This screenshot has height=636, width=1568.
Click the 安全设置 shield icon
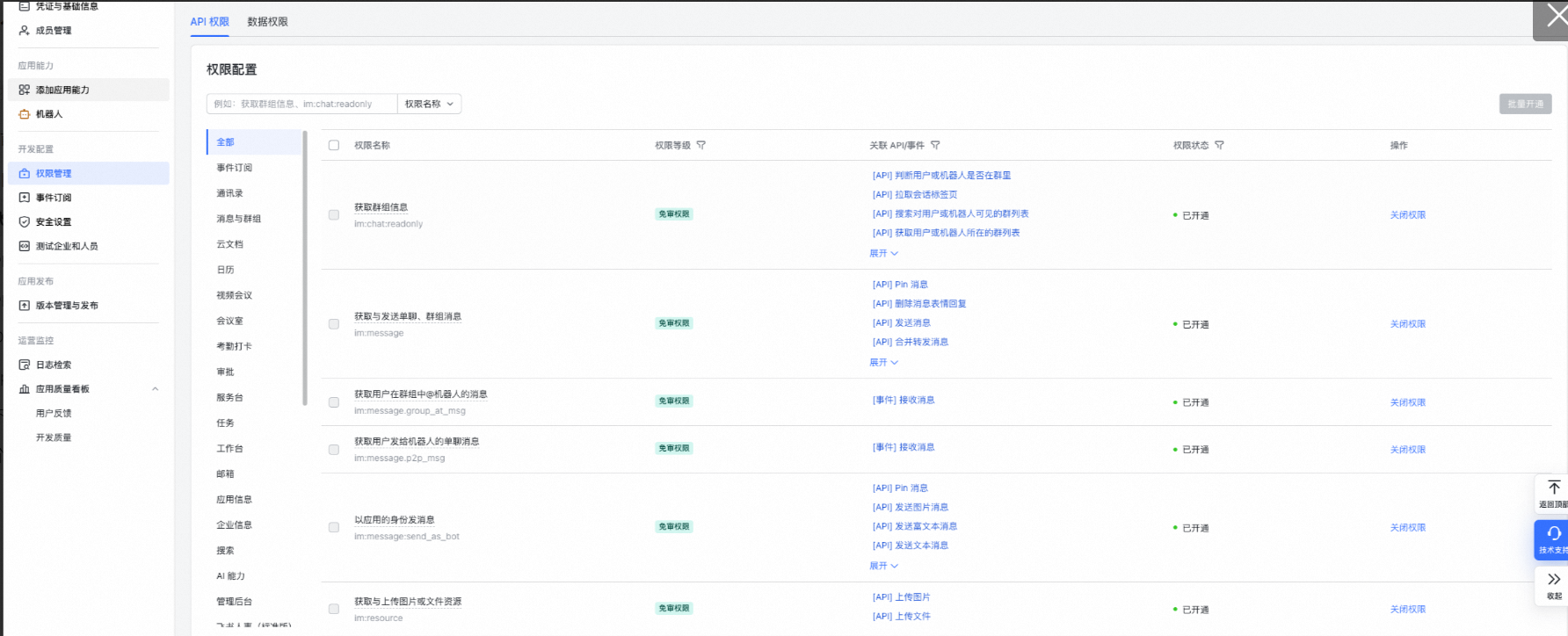point(25,222)
